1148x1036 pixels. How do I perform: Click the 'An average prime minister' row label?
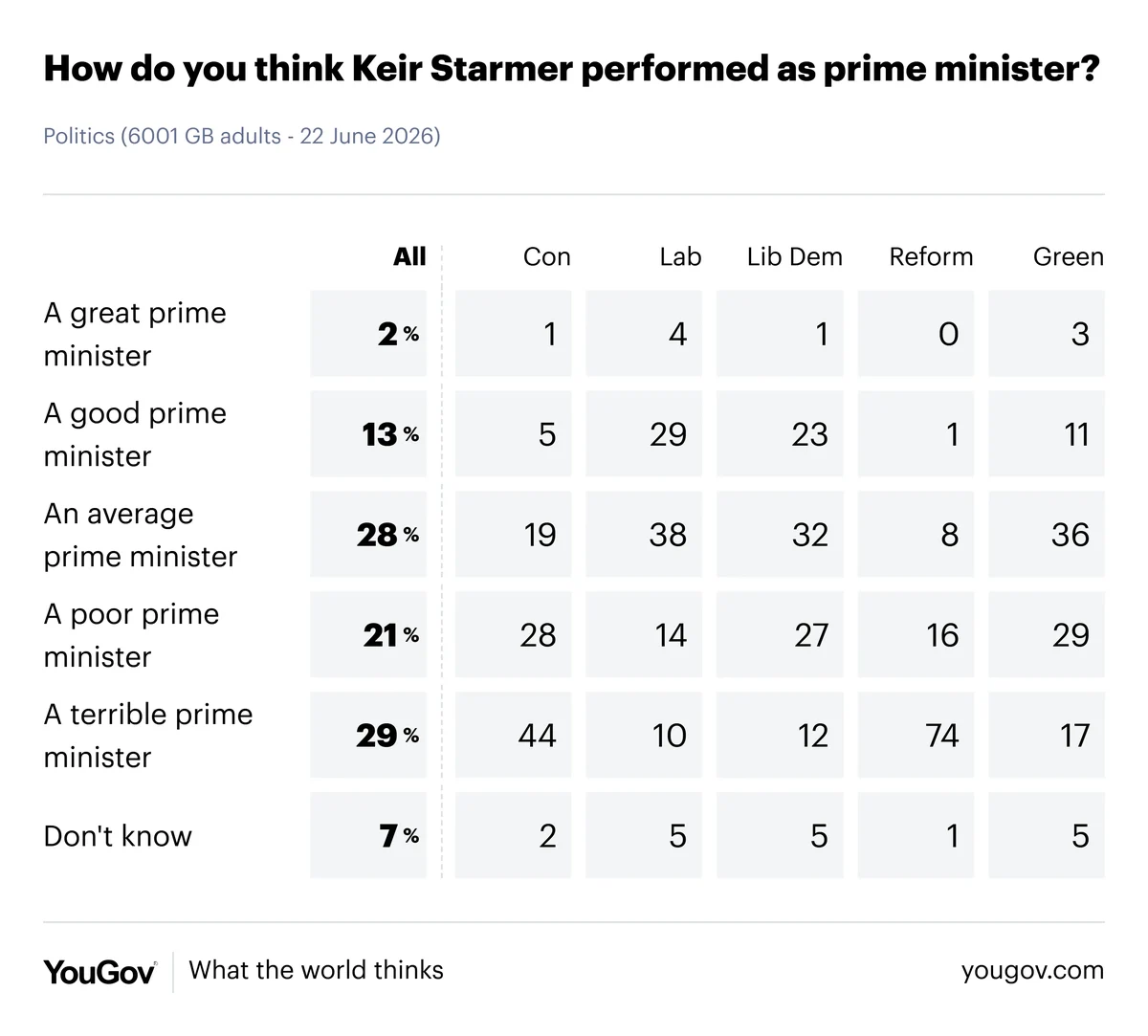tap(141, 535)
